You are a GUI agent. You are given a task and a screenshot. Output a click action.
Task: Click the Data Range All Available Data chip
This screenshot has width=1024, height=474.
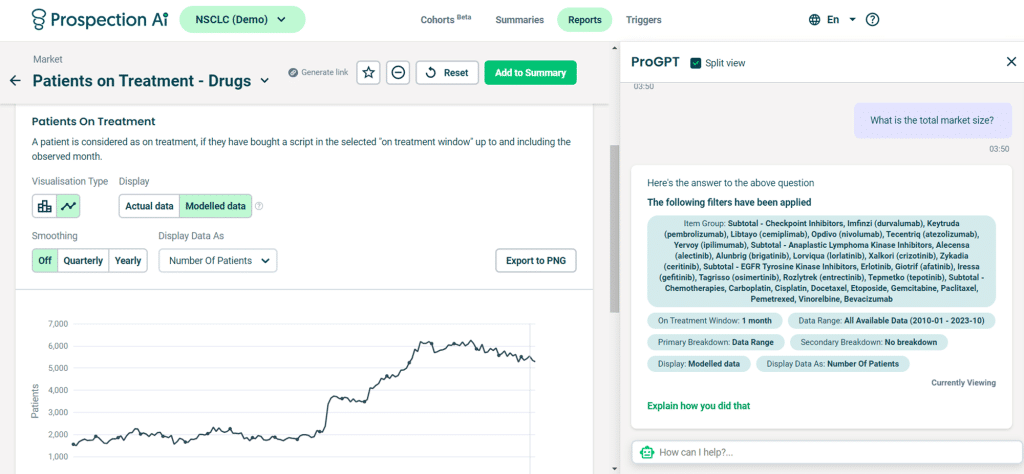(x=891, y=321)
